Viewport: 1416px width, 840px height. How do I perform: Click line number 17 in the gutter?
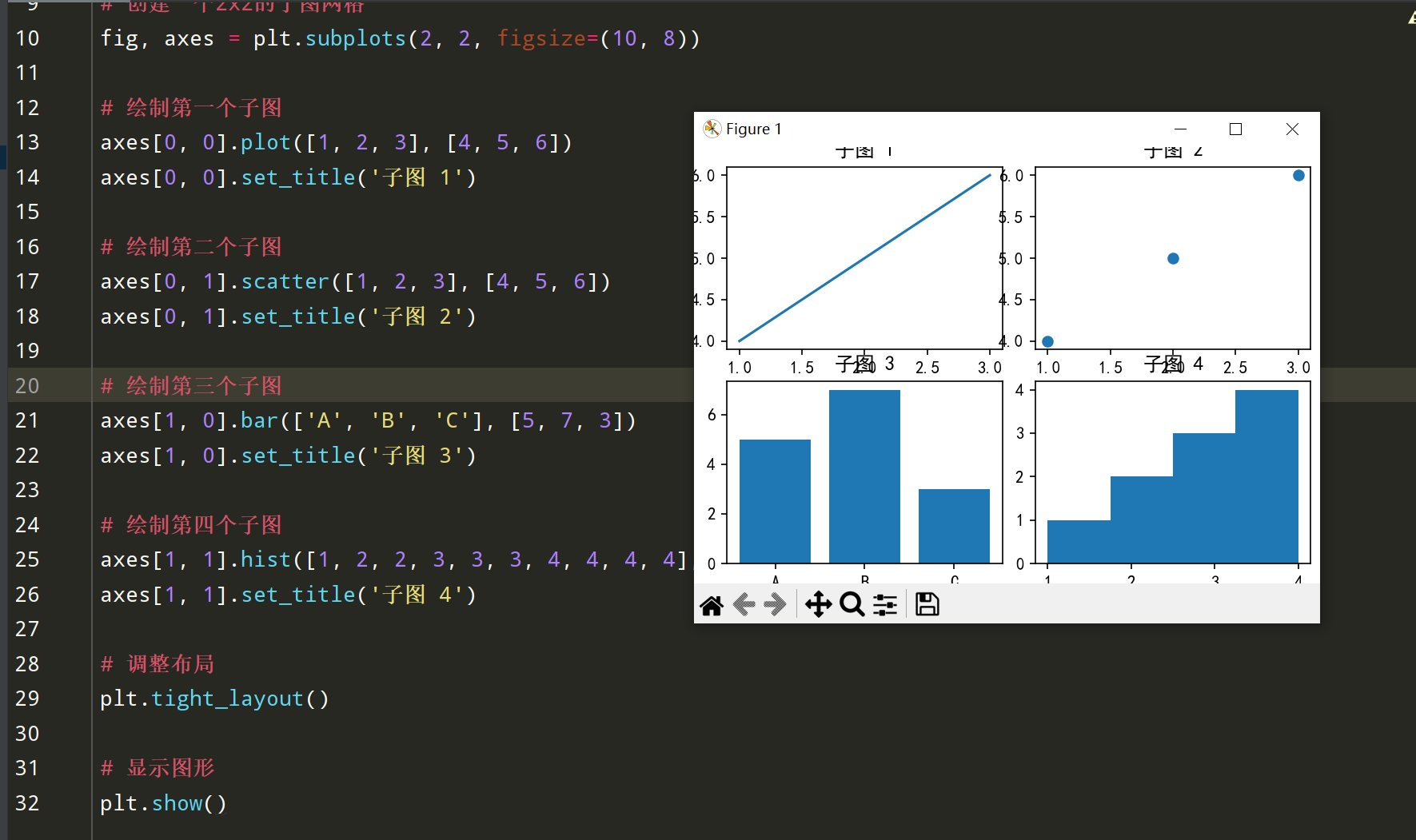[27, 281]
